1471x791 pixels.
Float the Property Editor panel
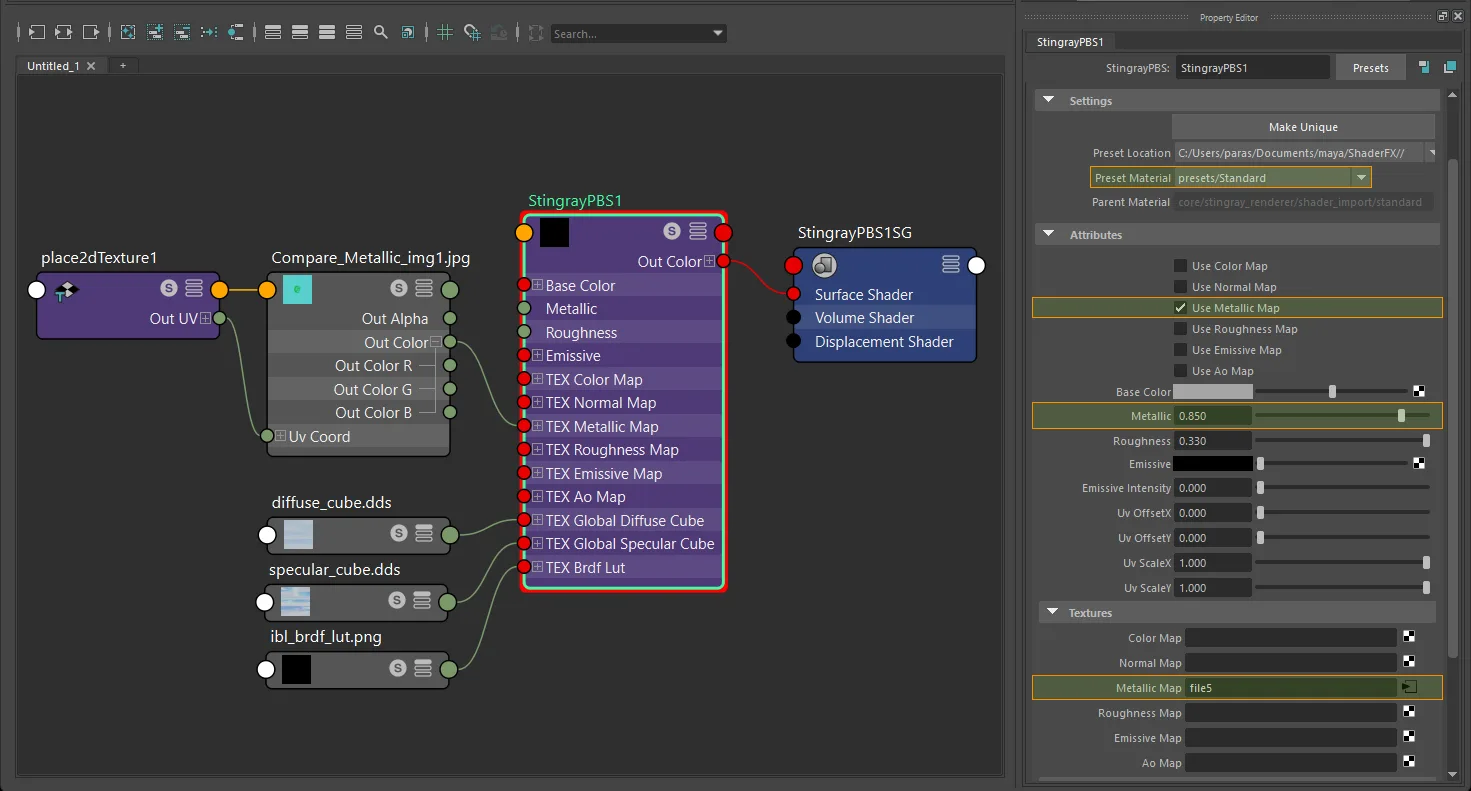(x=1443, y=17)
